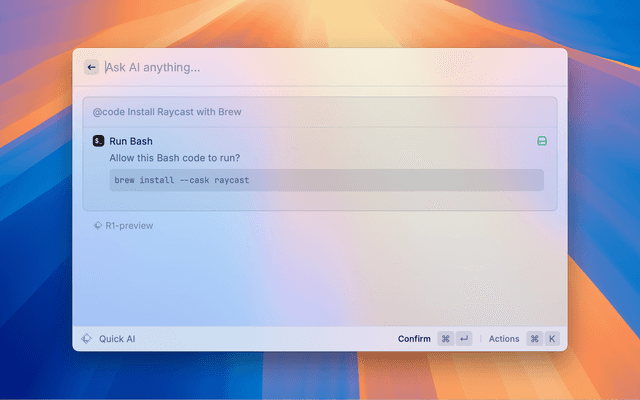Click the Return key icon next to Confirm

pyautogui.click(x=464, y=339)
